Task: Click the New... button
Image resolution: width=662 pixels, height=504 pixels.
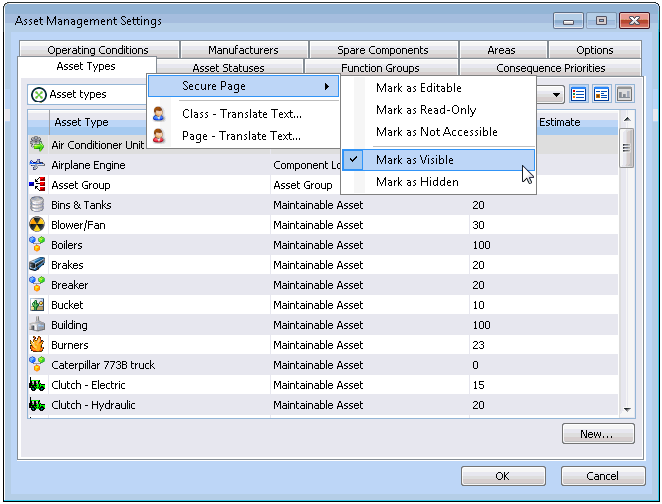Action: [x=598, y=434]
